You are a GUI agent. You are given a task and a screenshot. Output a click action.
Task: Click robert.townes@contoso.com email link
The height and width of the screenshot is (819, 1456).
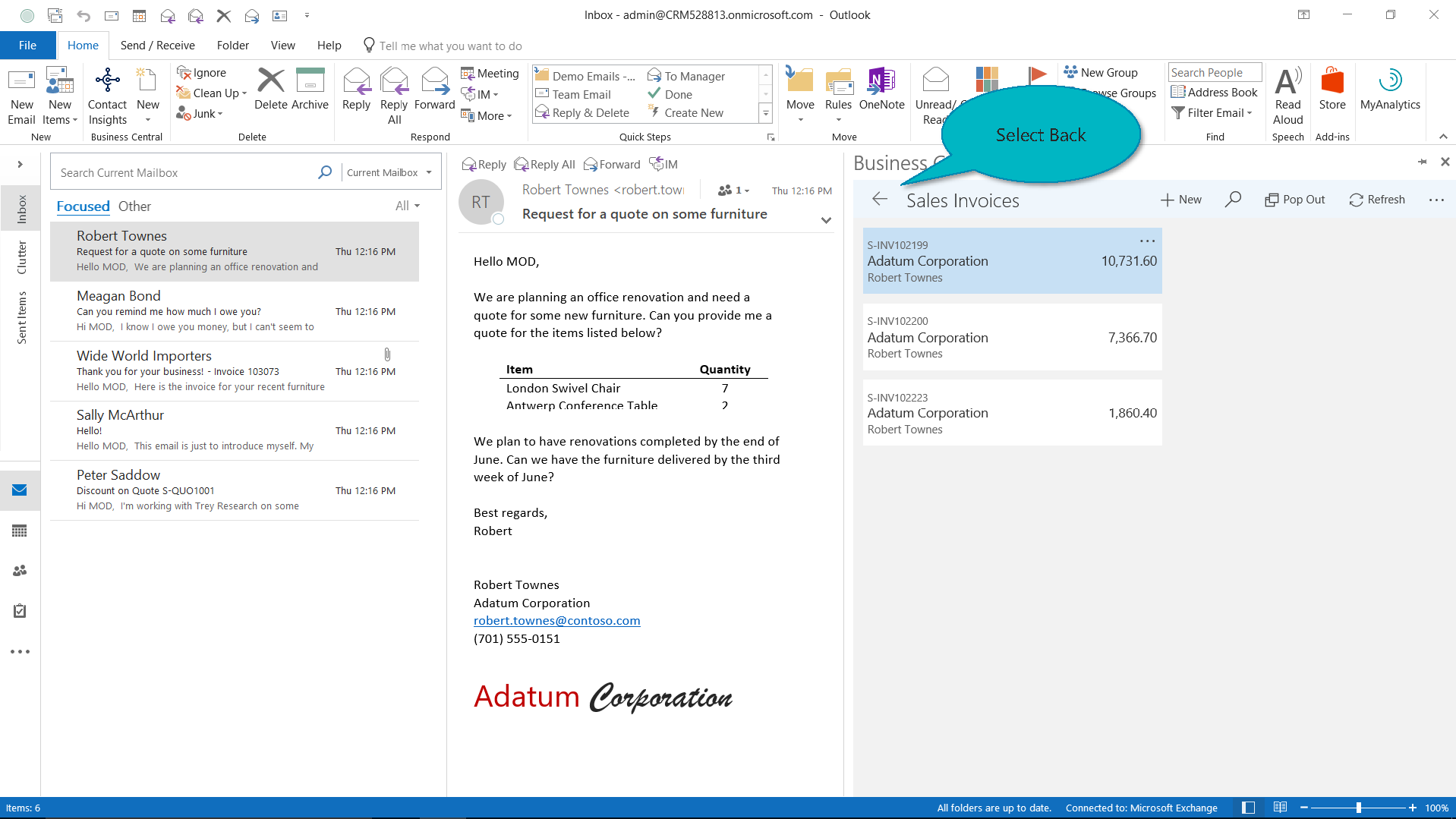click(x=556, y=621)
